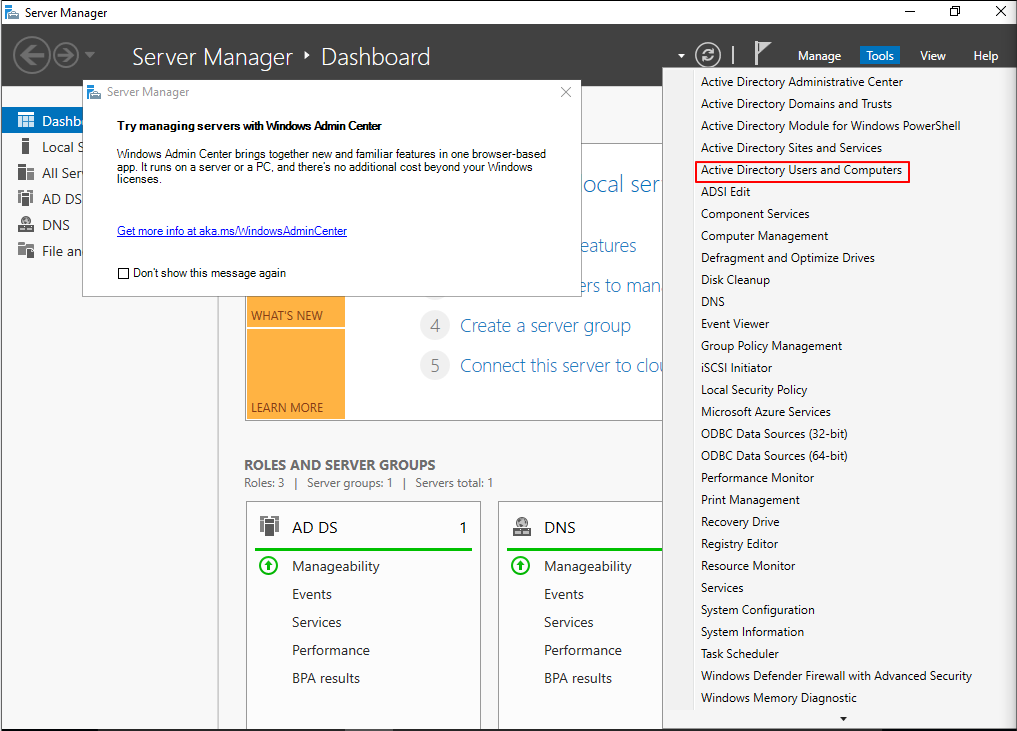Open iSCSI Initiator
Image resolution: width=1017 pixels, height=731 pixels.
[x=736, y=368]
